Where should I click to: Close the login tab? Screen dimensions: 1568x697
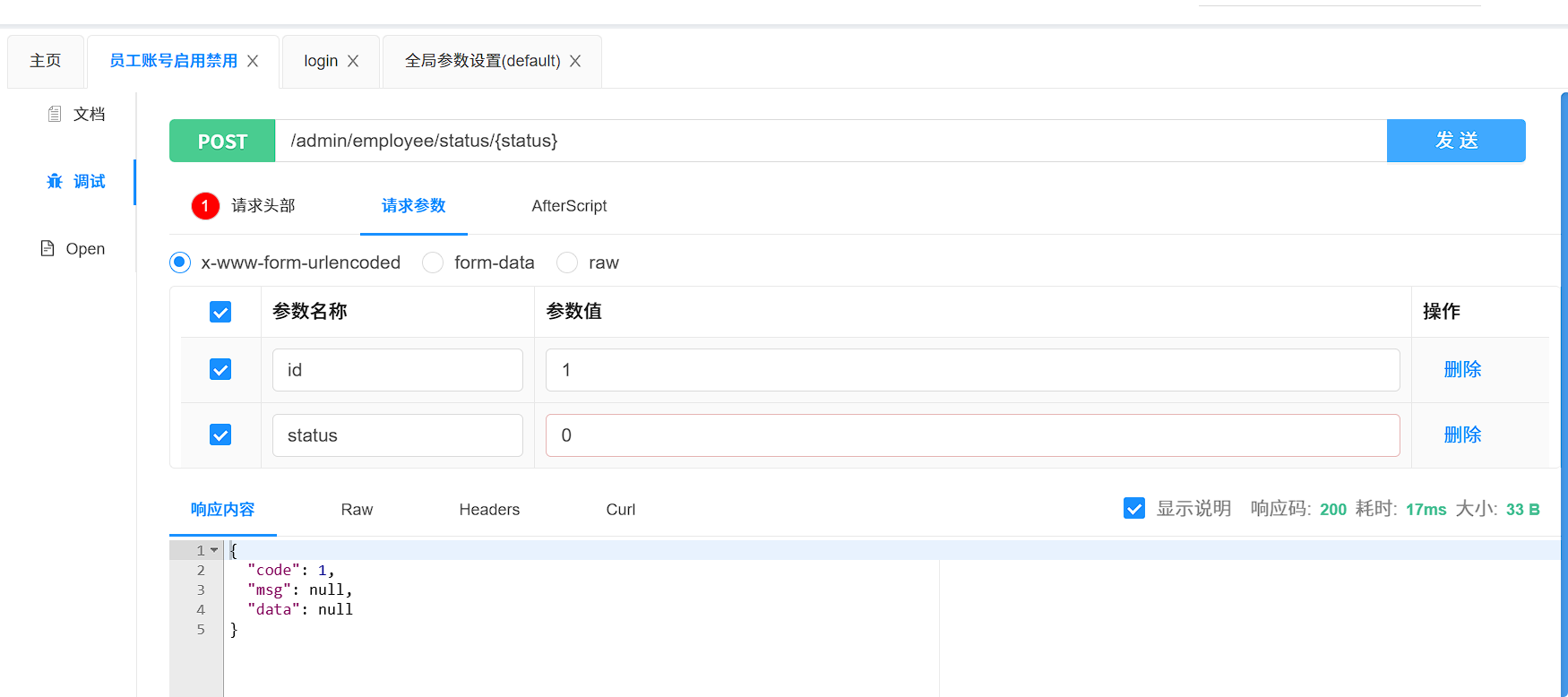(353, 61)
